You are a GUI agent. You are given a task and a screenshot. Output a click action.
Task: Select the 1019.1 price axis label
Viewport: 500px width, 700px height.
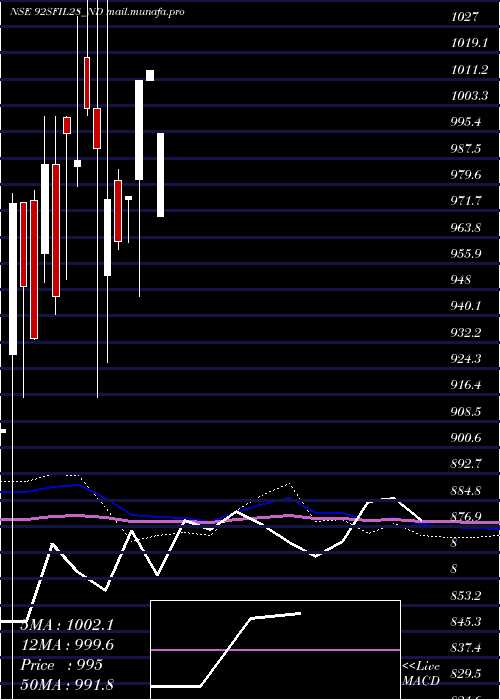pyautogui.click(x=468, y=43)
